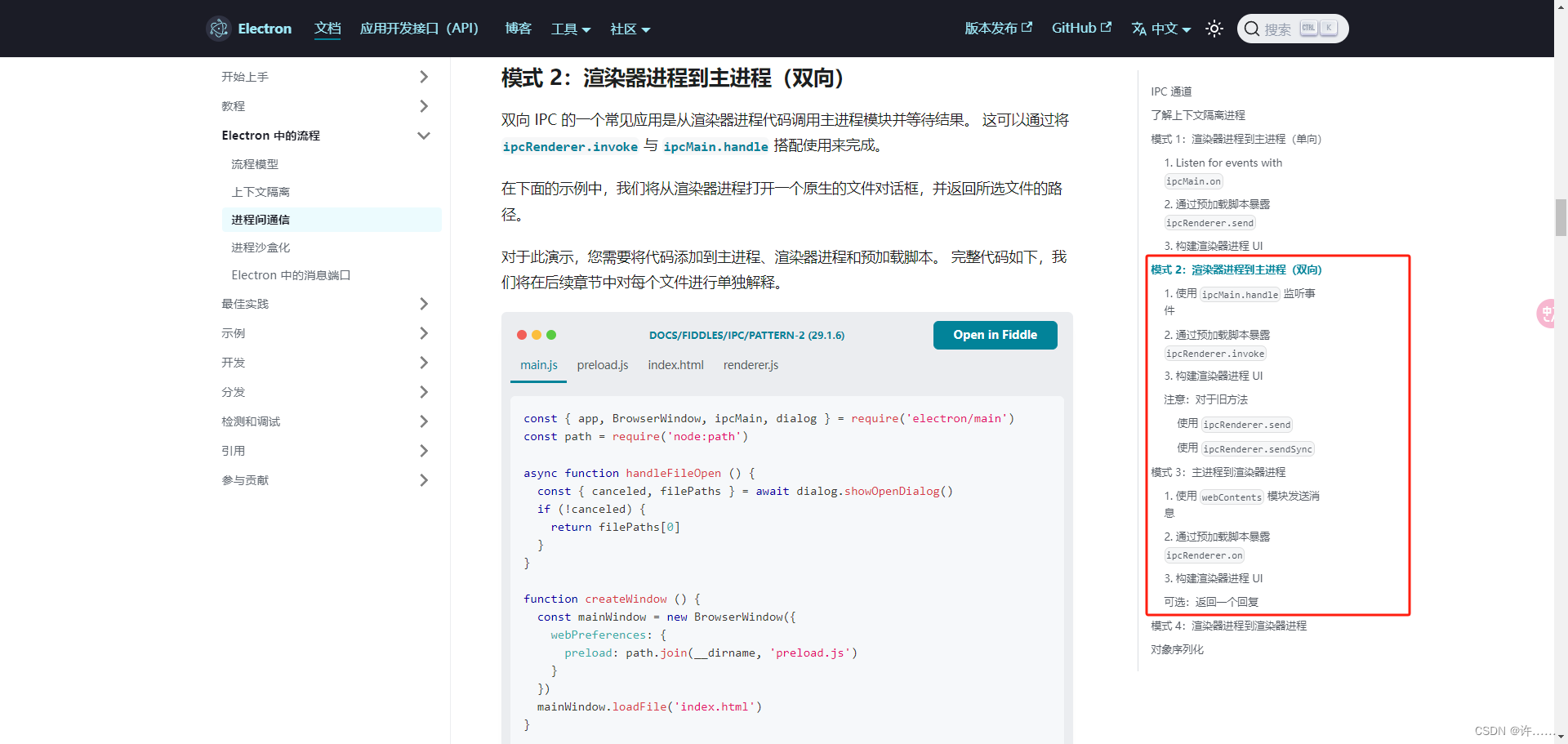This screenshot has height=744, width=1568.
Task: Jump to 使用 webContents 模块发送消息 entry
Action: point(1241,504)
